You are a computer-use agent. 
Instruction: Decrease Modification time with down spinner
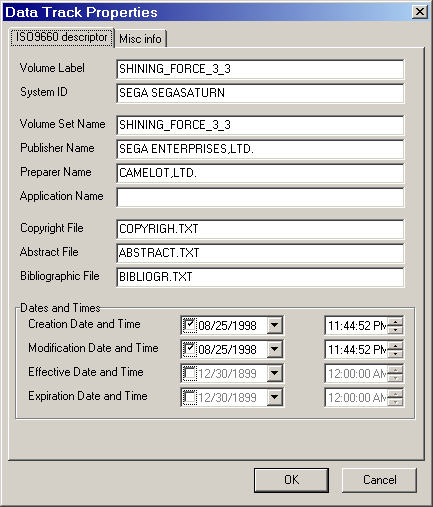tap(395, 353)
